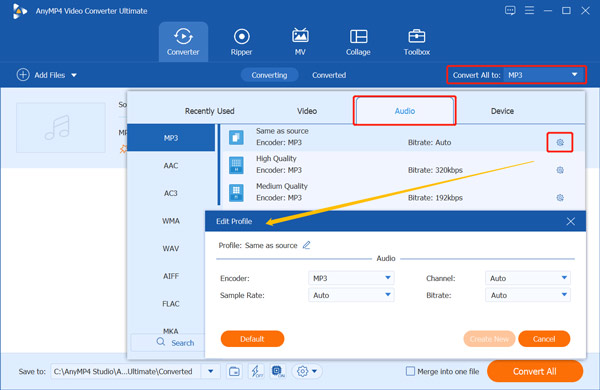Viewport: 600px width, 390px height.
Task: Open the Converter tab
Action: (x=183, y=42)
